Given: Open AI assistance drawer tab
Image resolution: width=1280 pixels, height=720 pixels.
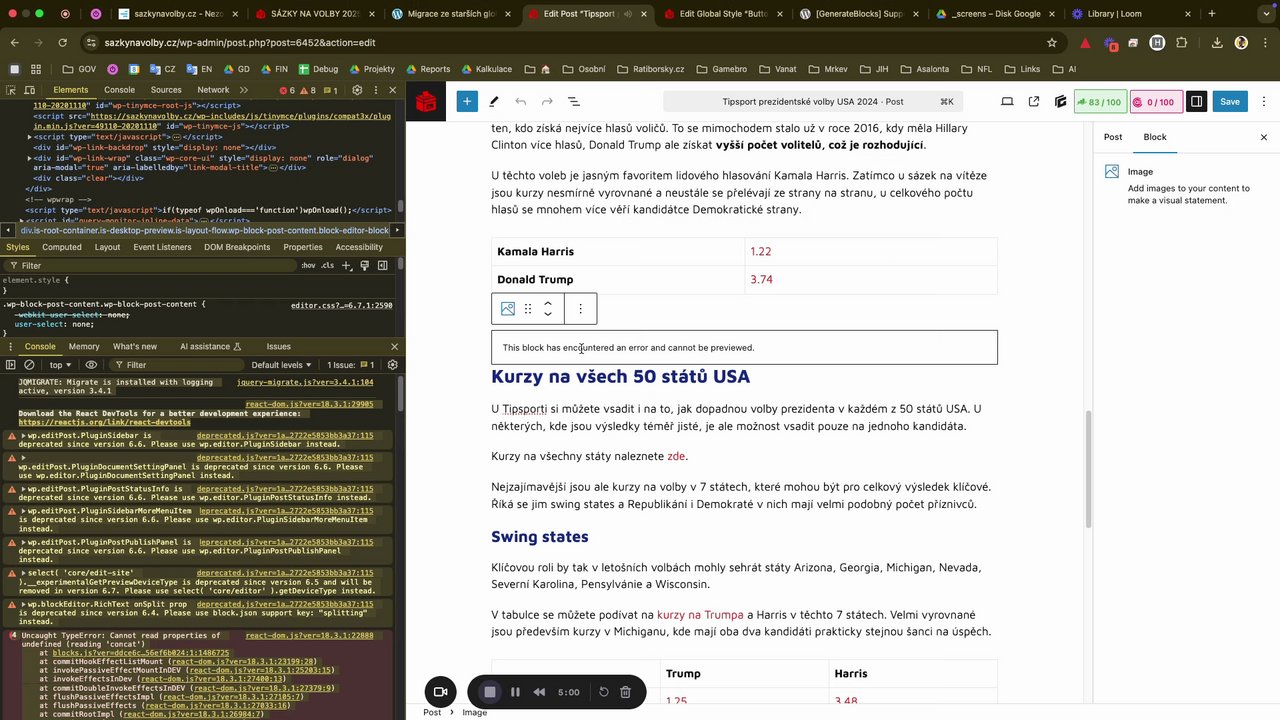Looking at the screenshot, I should (210, 347).
